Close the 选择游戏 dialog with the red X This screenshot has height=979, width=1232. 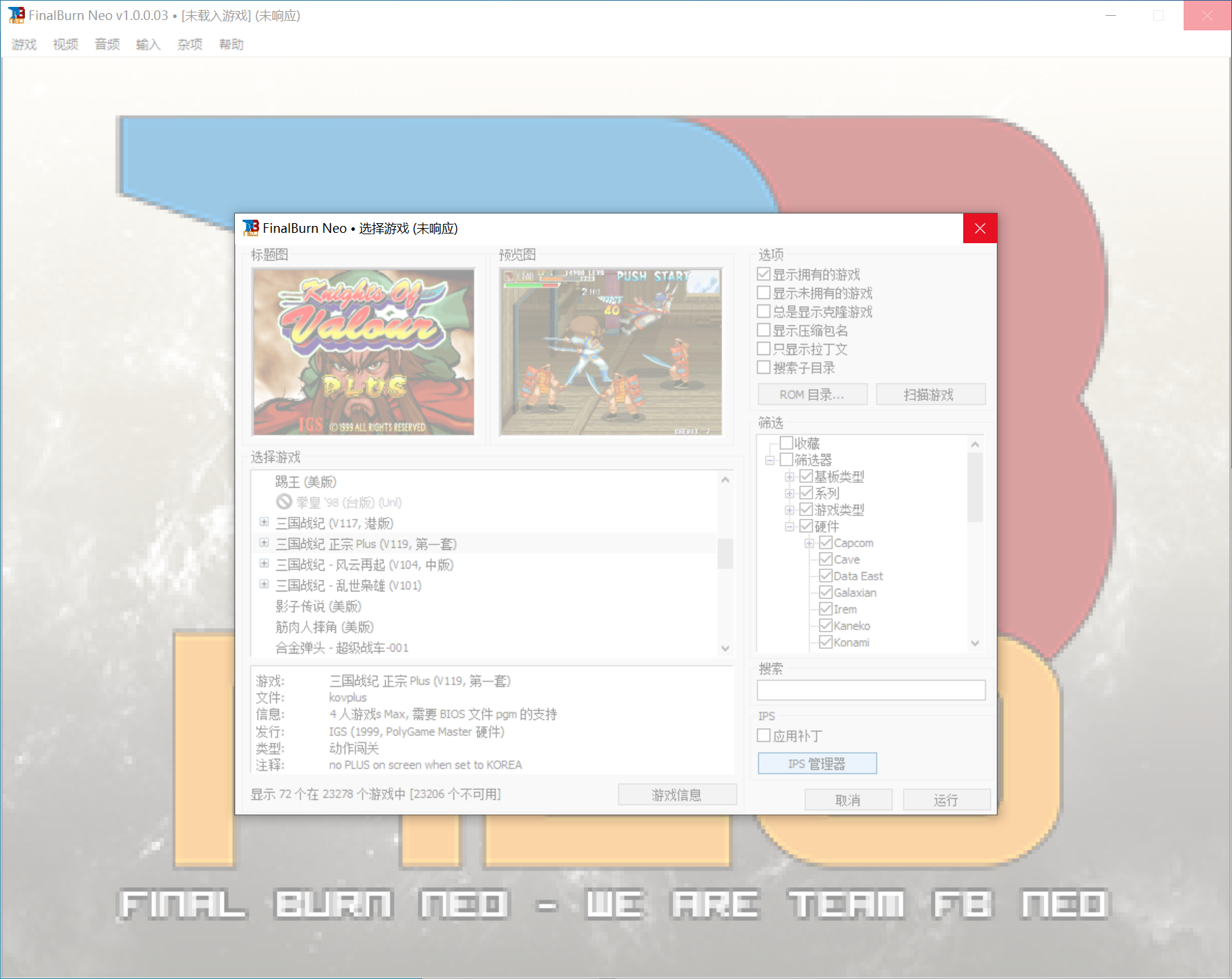coord(980,229)
